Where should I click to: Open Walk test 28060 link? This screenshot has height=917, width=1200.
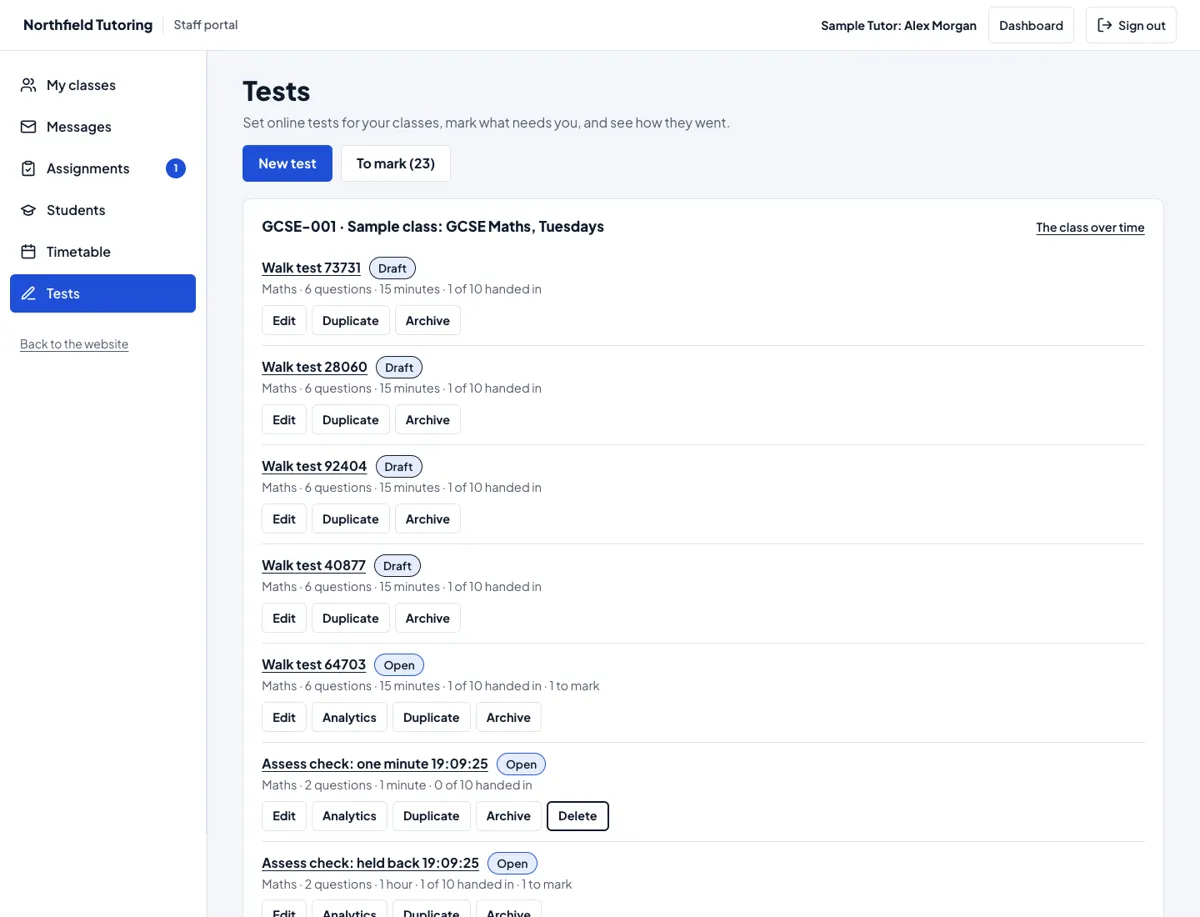314,367
